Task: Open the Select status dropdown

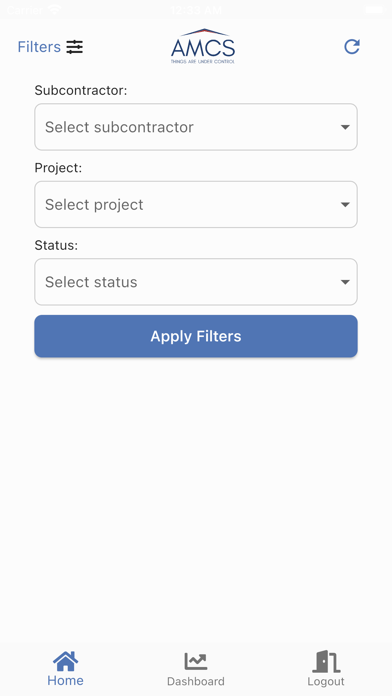Action: (x=196, y=282)
